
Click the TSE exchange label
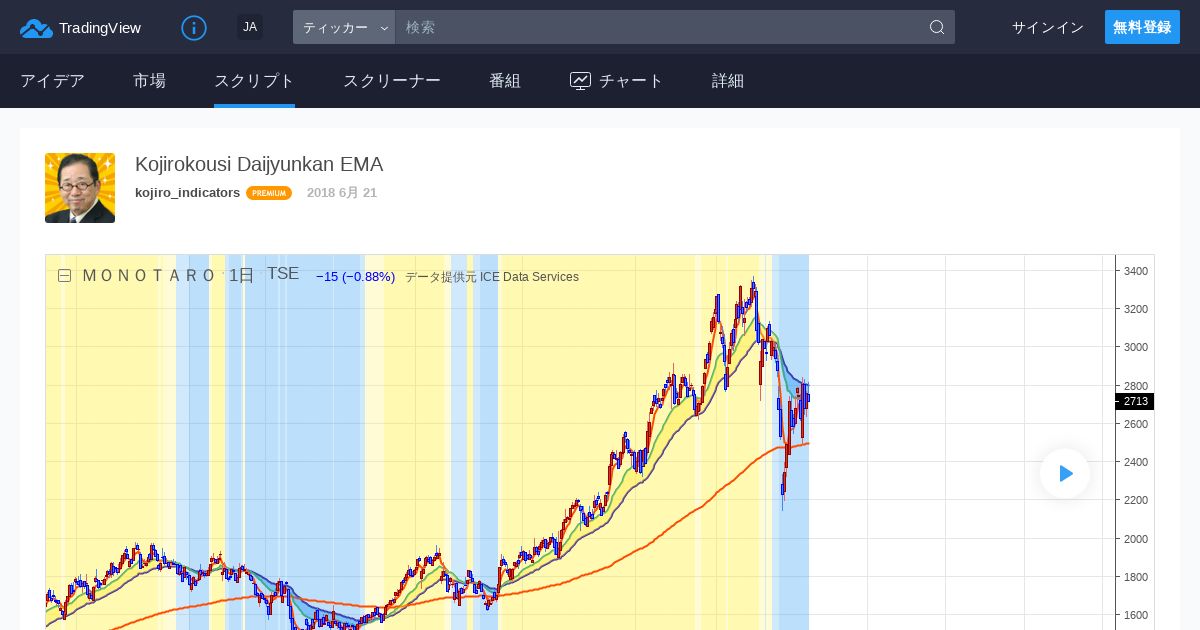click(x=282, y=274)
